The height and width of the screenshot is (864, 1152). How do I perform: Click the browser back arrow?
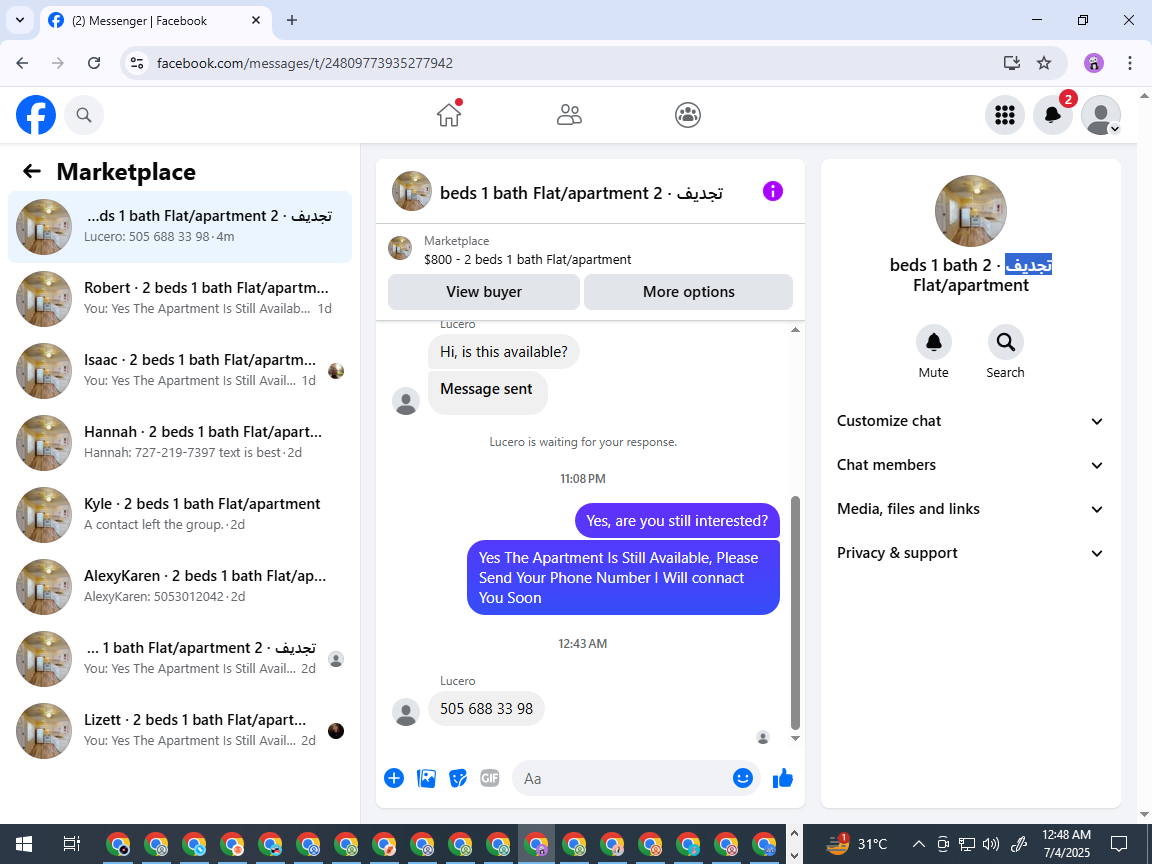[22, 63]
